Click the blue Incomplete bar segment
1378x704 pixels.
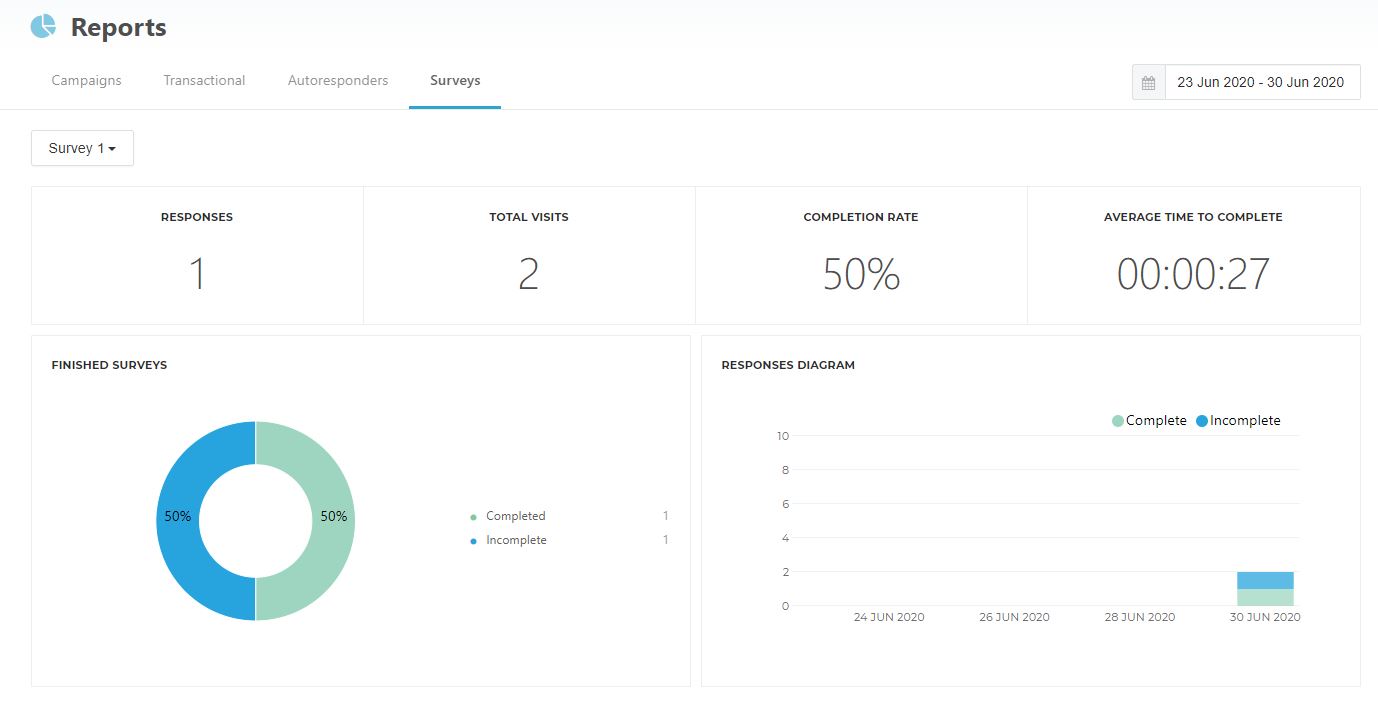(1265, 580)
